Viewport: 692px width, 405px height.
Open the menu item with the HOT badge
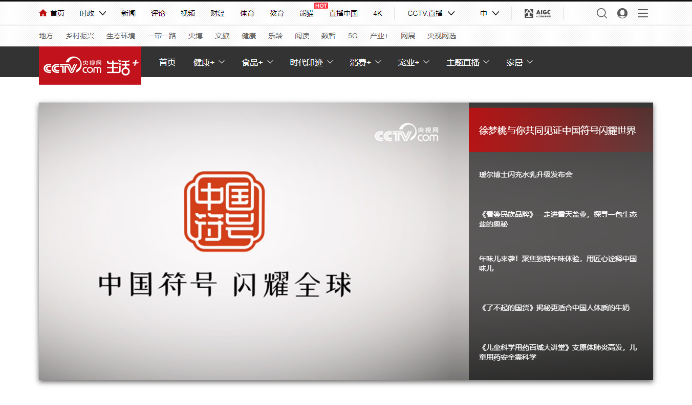pyautogui.click(x=307, y=13)
